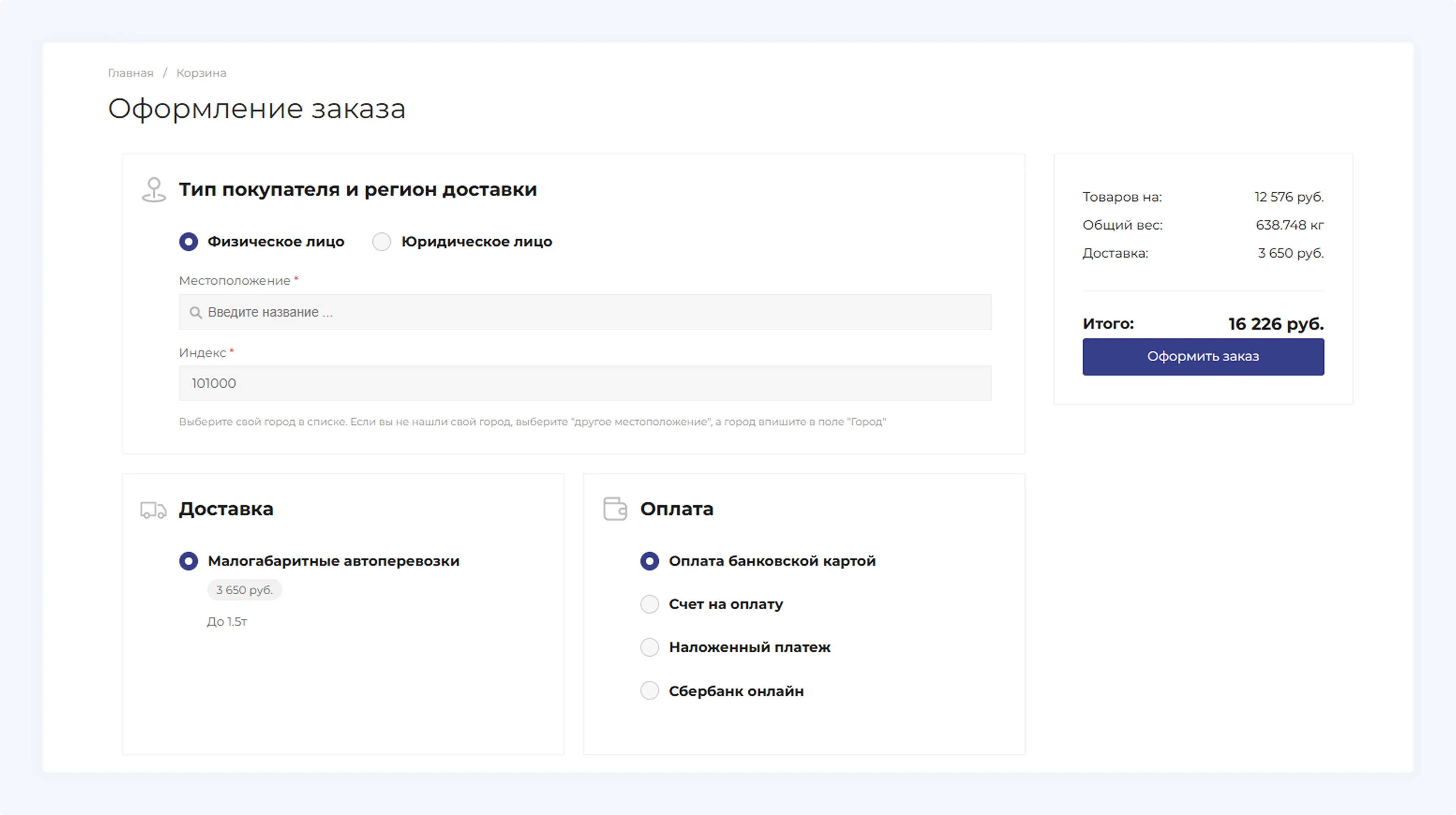Open Корзина from the breadcrumb
Image resolution: width=1456 pixels, height=815 pixels.
coord(201,72)
